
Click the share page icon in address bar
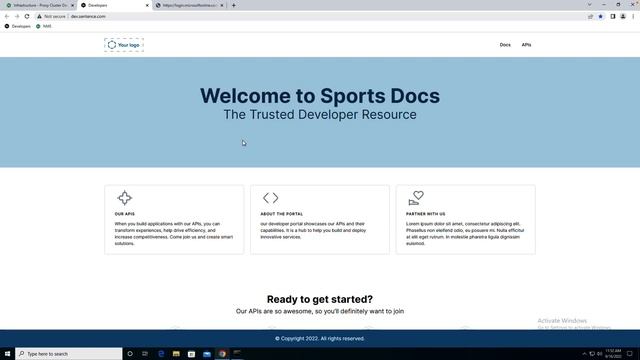(590, 16)
